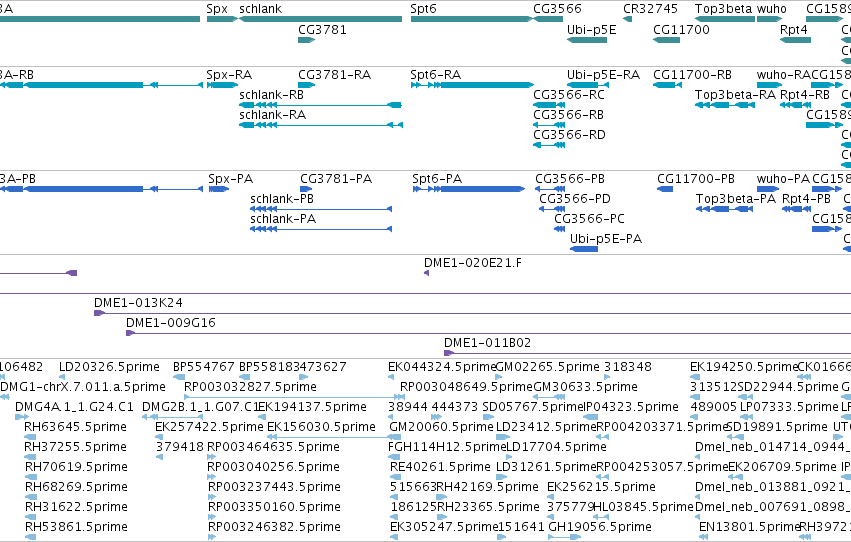The height and width of the screenshot is (542, 851).
Task: Select the schlank-RB transcript
Action: click(x=320, y=105)
